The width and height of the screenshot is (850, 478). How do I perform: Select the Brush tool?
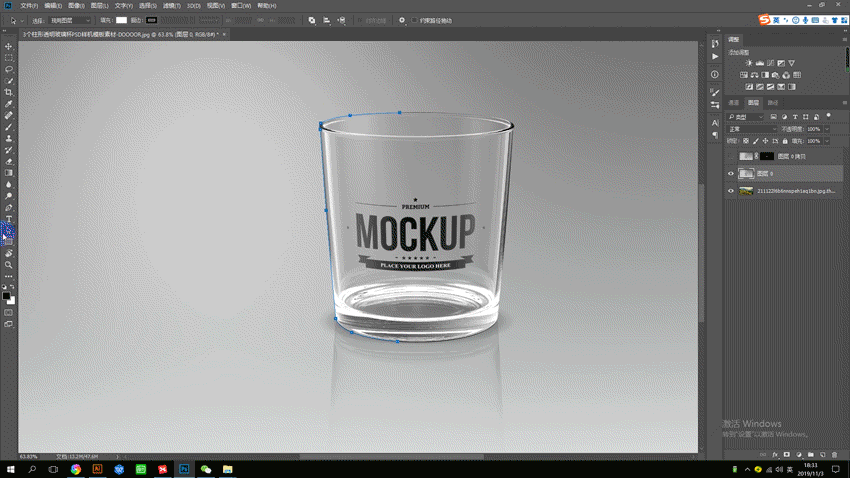(x=9, y=127)
